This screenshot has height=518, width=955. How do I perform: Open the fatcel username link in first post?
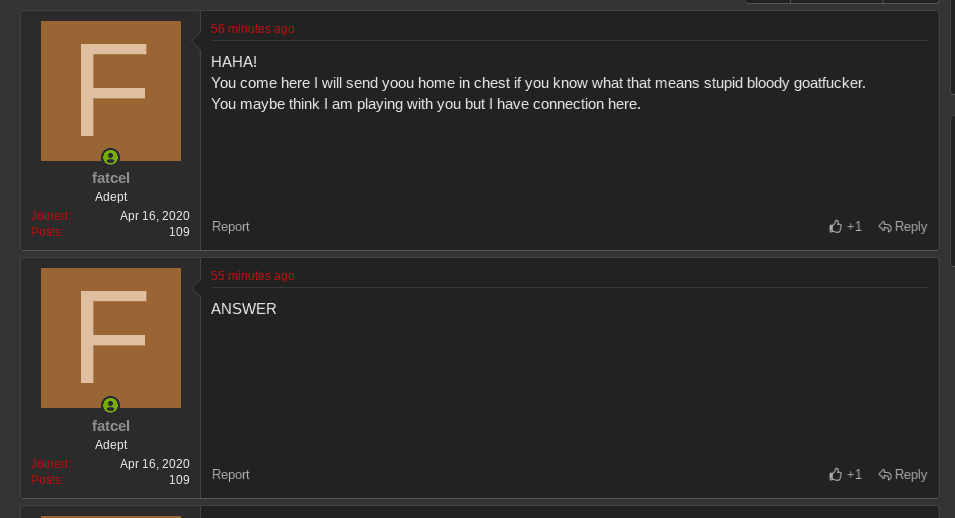111,178
